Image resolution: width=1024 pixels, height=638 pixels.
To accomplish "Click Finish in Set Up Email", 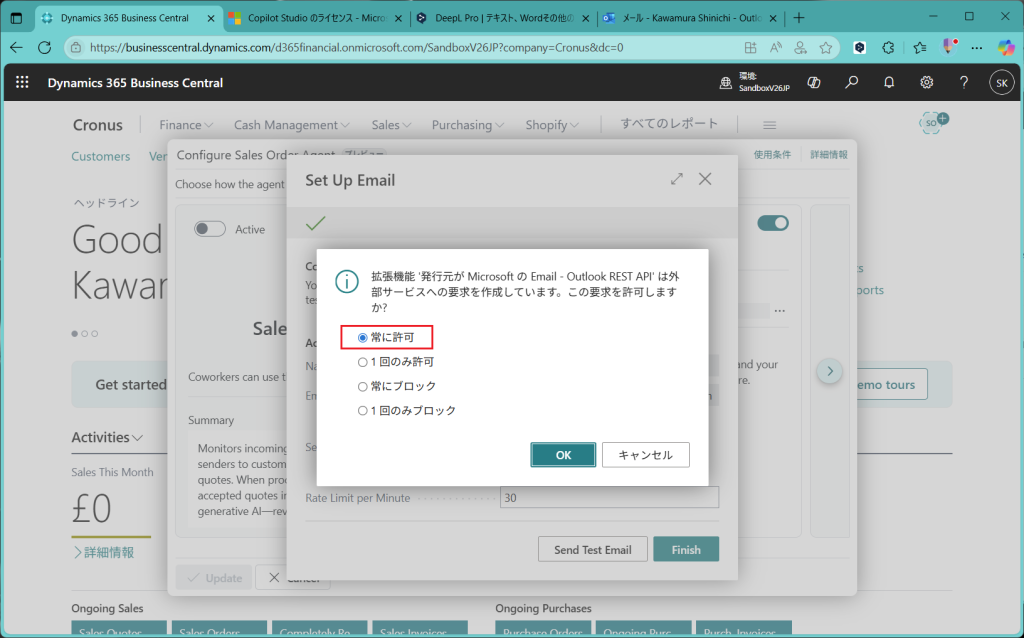I will (686, 550).
